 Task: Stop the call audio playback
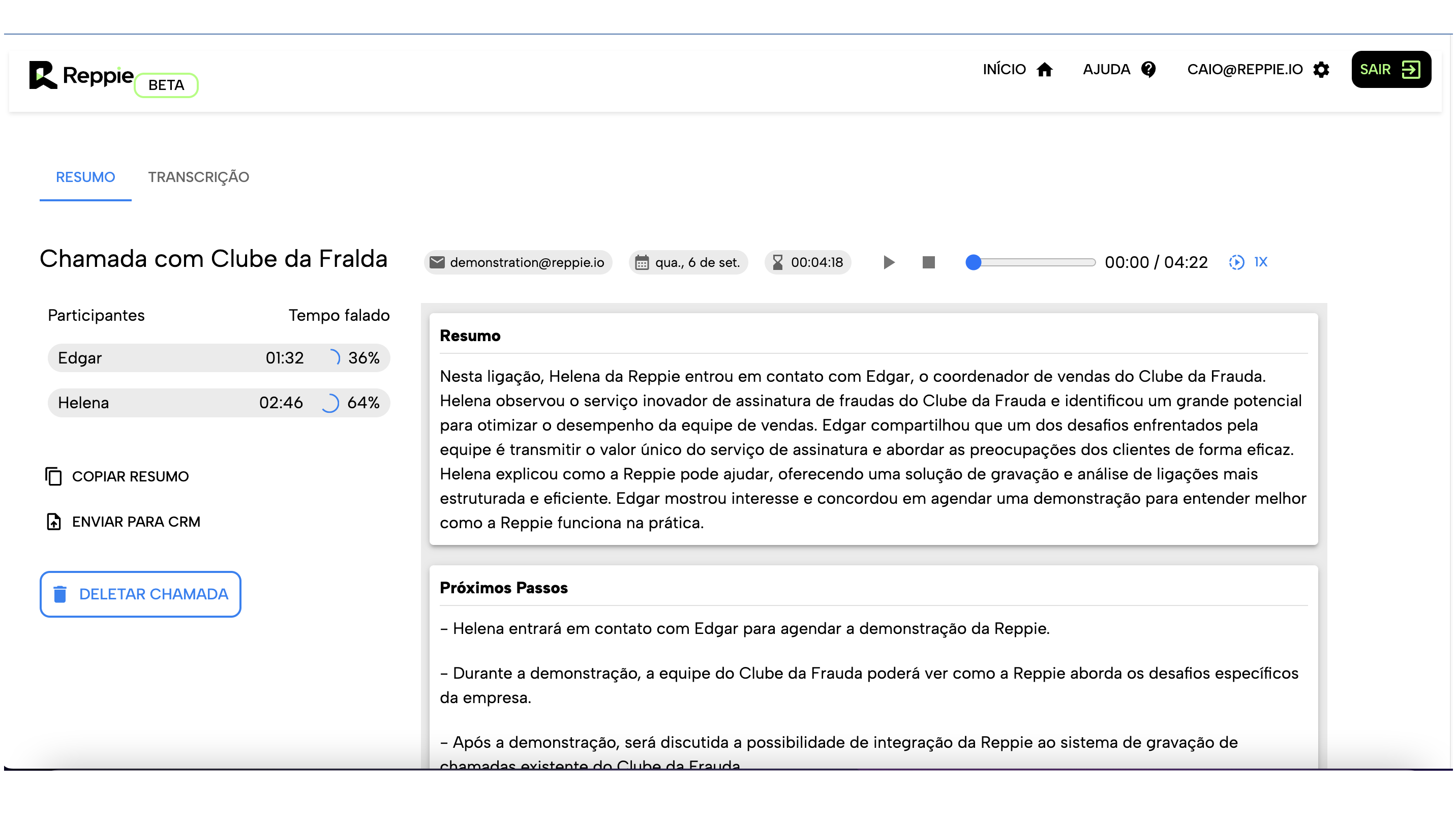pyautogui.click(x=928, y=262)
